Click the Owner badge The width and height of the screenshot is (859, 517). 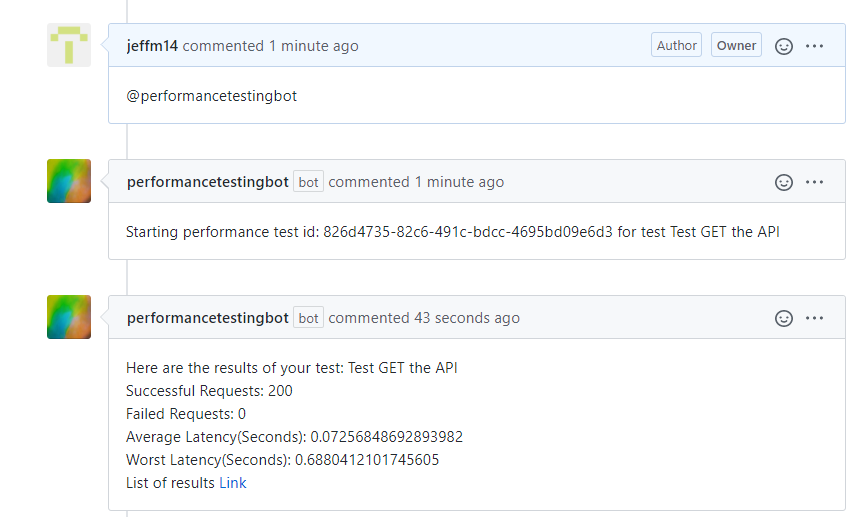tap(736, 45)
